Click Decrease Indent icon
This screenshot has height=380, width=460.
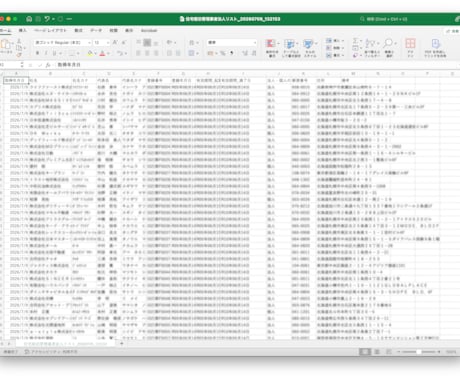tap(169, 53)
